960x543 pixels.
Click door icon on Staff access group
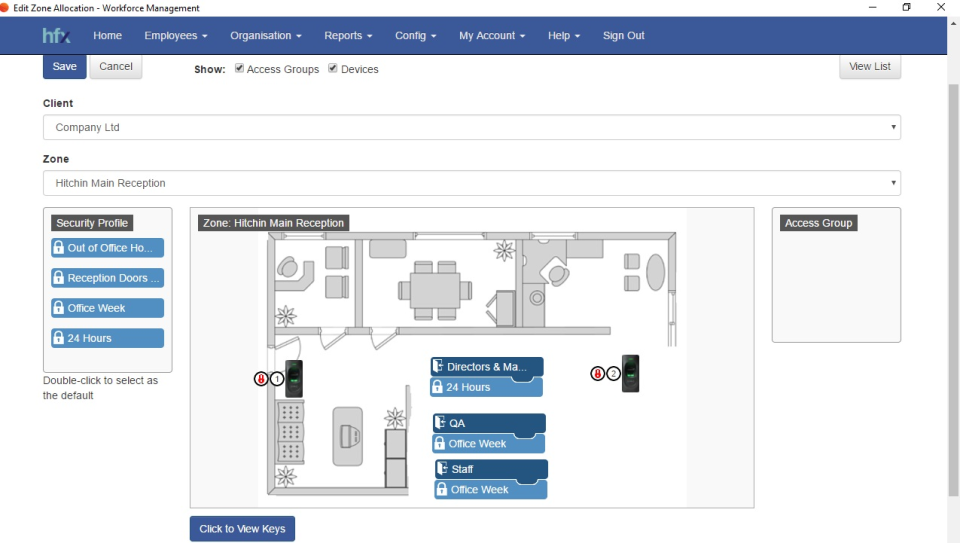(x=443, y=468)
